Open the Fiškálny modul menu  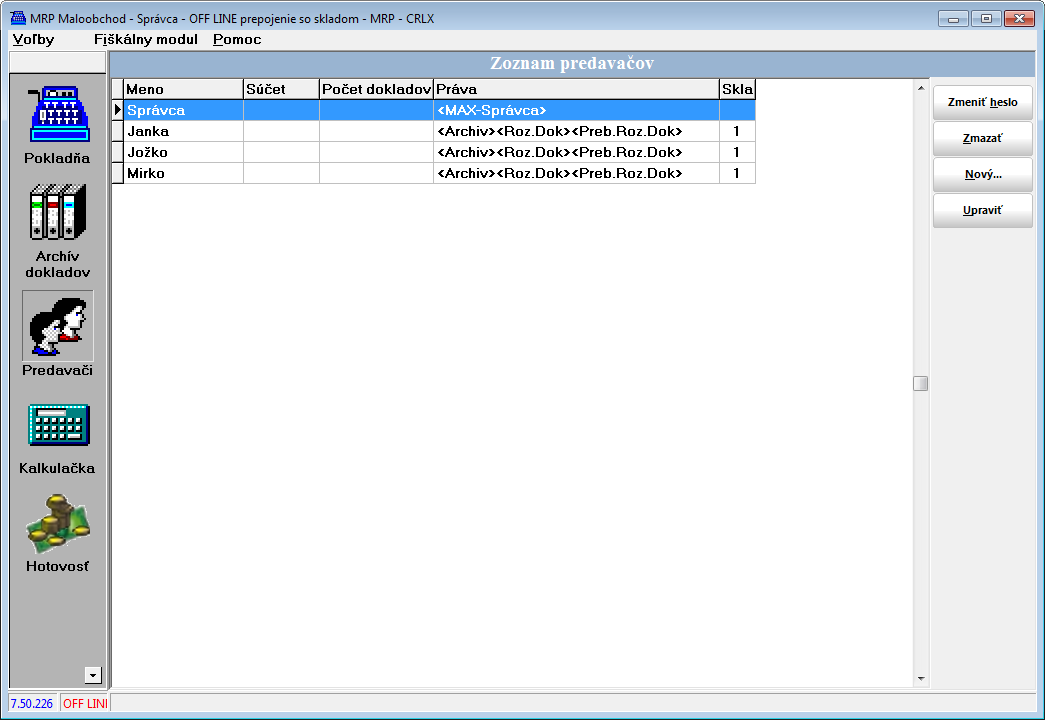[145, 40]
